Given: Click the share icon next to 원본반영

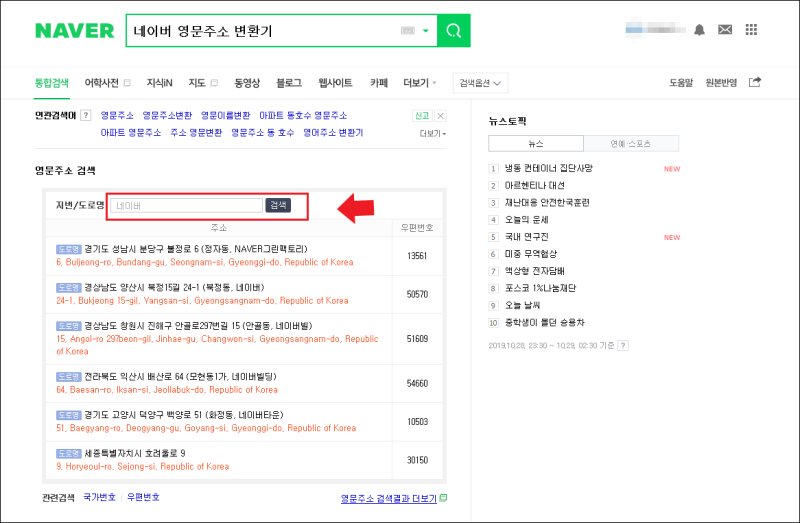Looking at the screenshot, I should point(755,82).
